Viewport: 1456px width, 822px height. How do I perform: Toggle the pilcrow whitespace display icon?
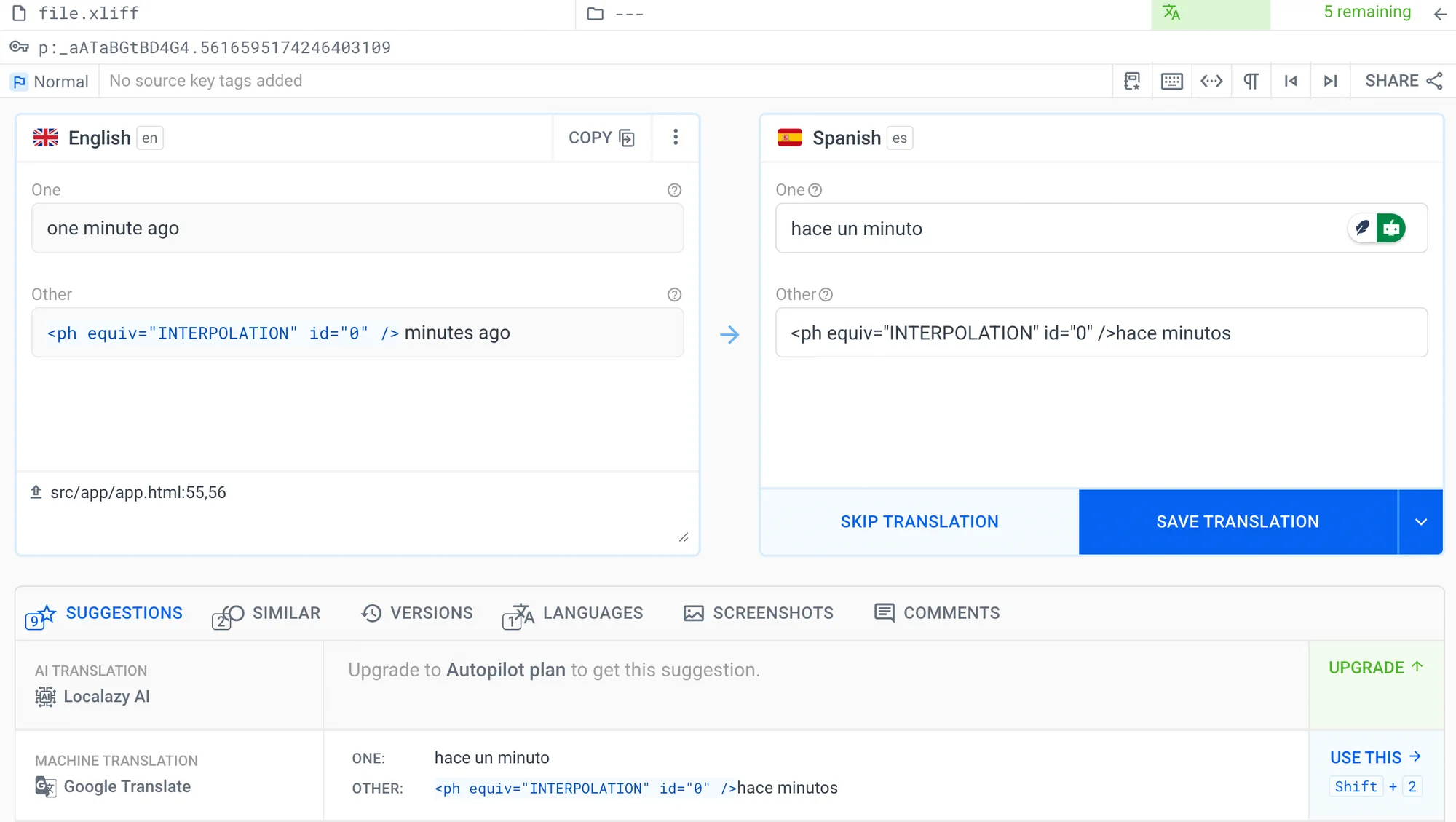pyautogui.click(x=1251, y=81)
